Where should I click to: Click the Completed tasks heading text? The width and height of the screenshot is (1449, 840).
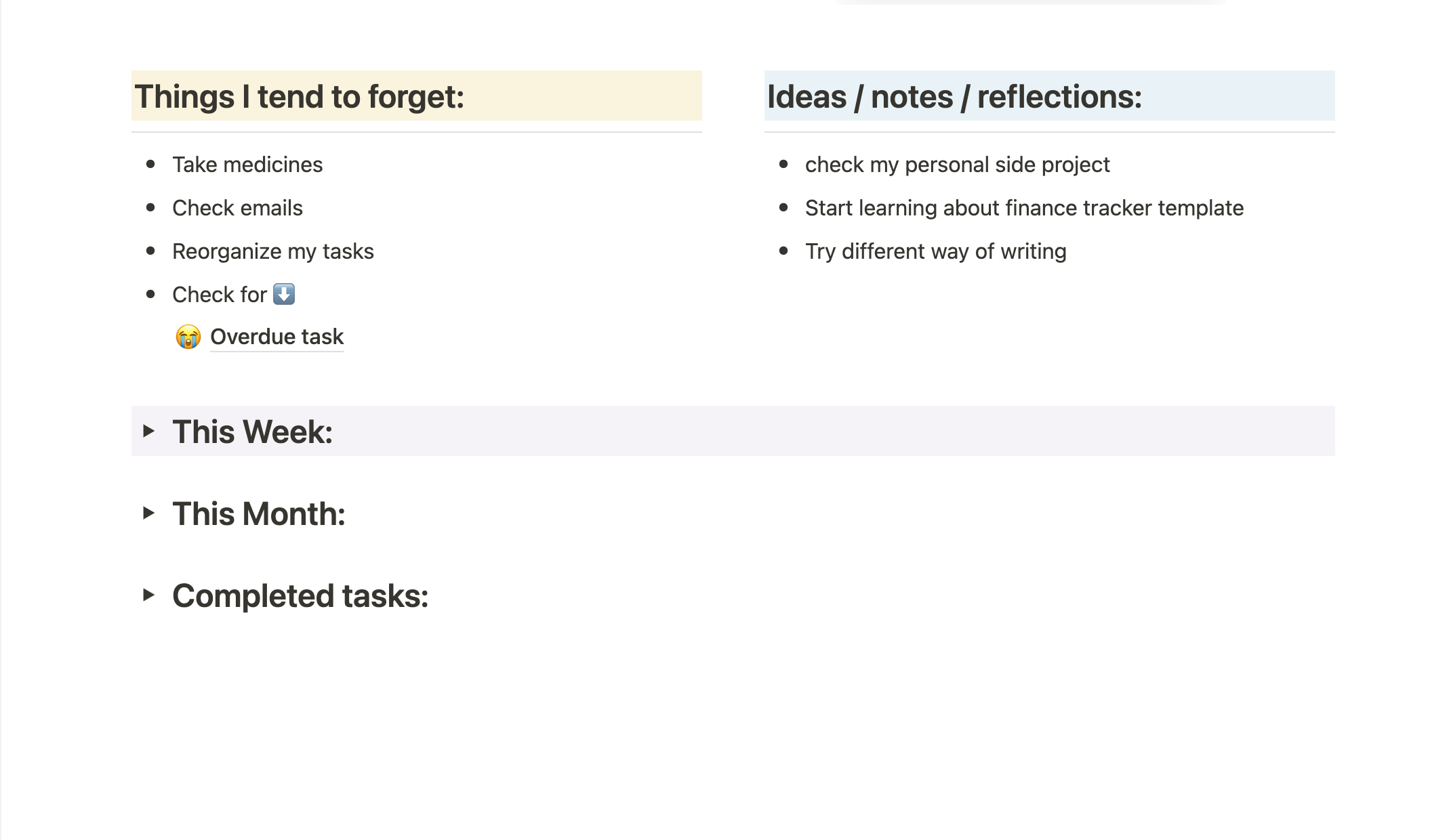300,595
